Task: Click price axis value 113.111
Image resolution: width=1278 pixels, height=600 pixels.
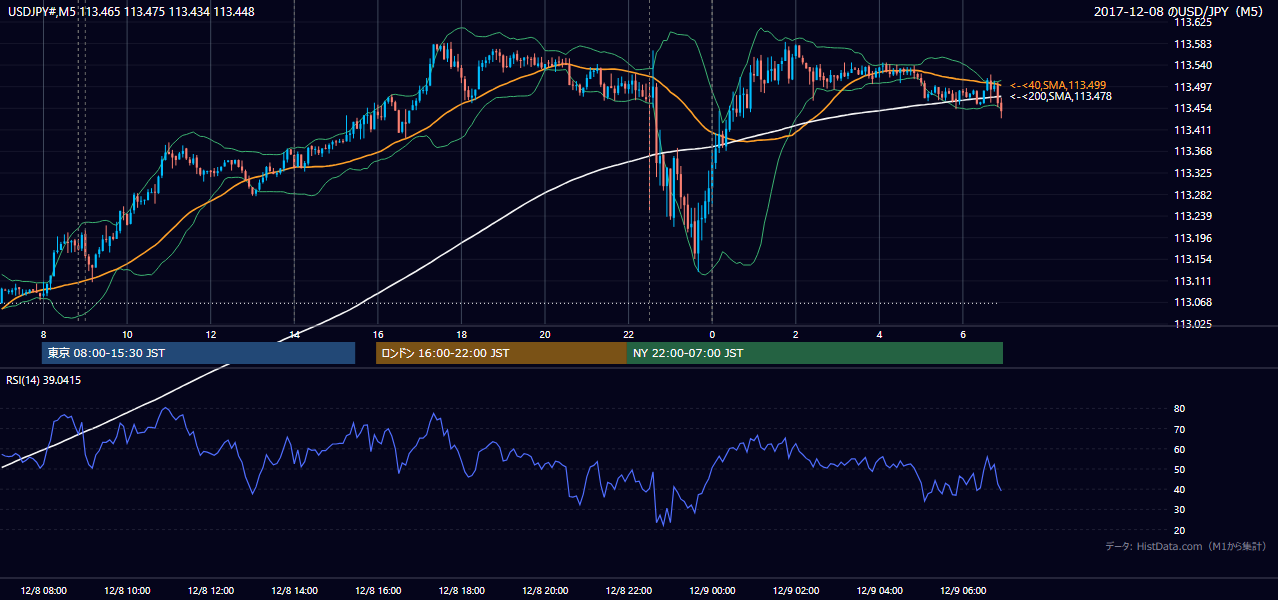Action: point(1193,281)
